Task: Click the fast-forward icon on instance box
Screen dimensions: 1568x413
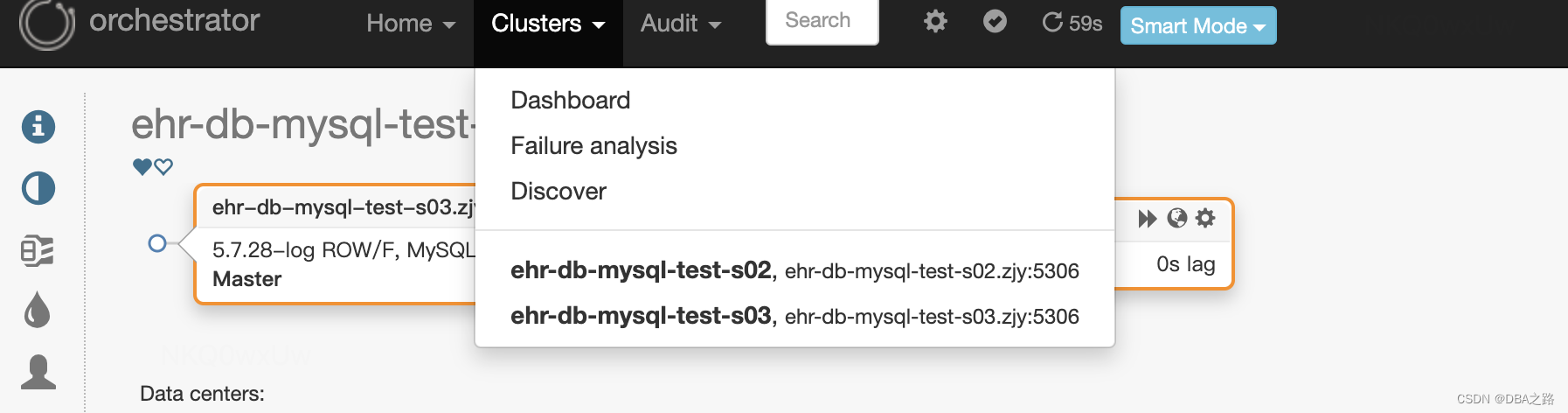Action: coord(1147,219)
